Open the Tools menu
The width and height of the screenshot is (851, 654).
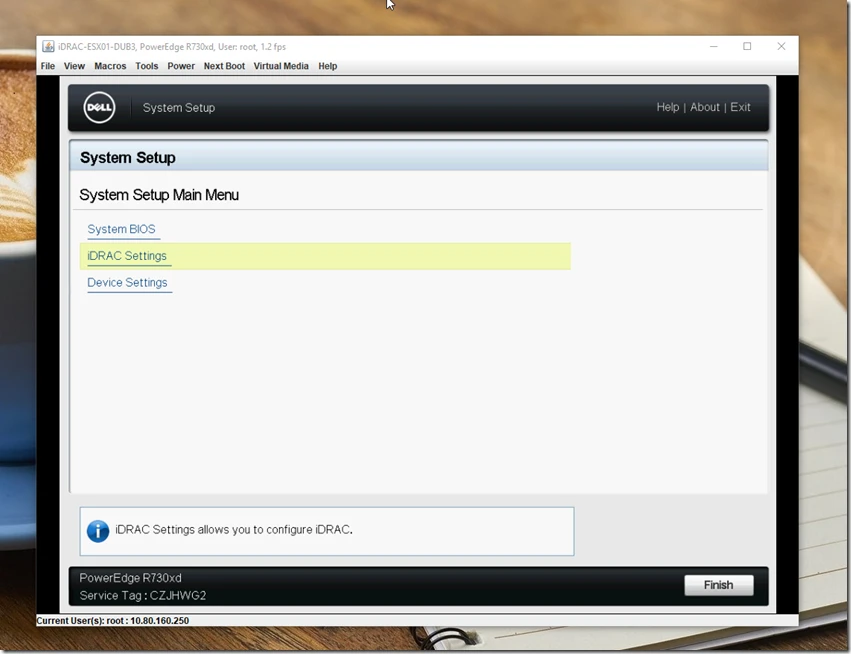pos(147,66)
